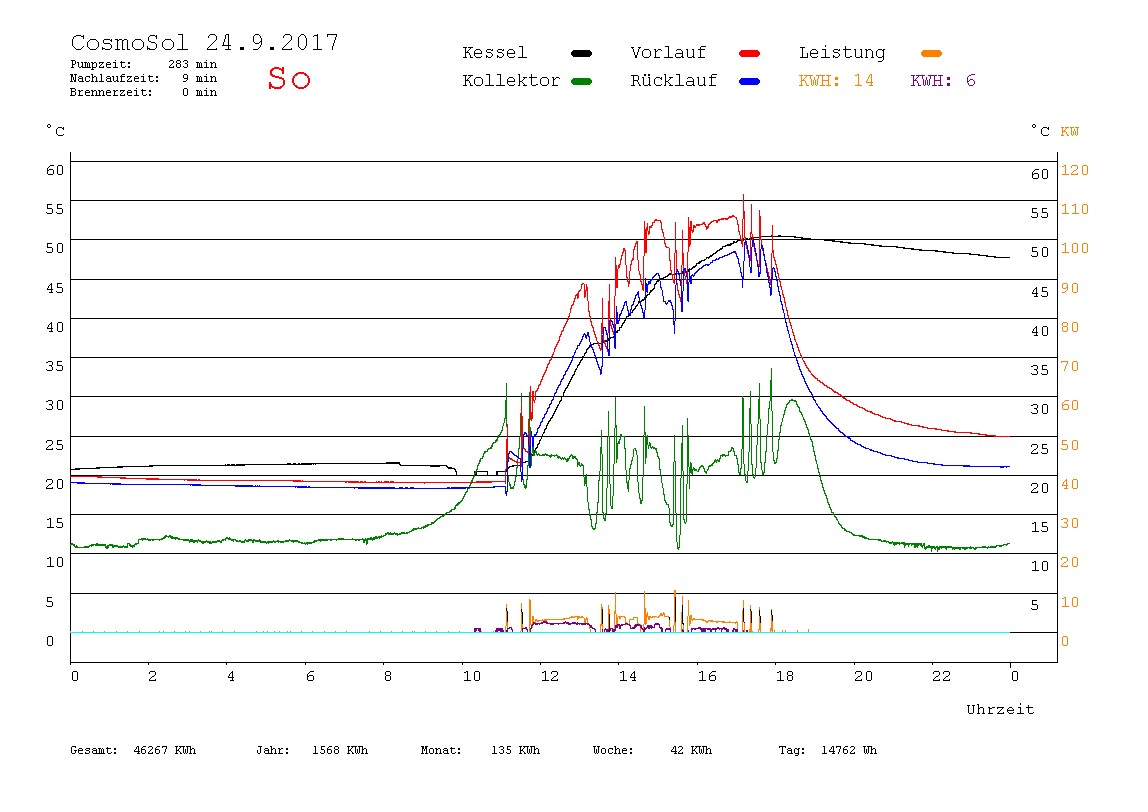Select the "Vorlauf" legend label
Image resolution: width=1148 pixels, height=812 pixels.
(668, 53)
